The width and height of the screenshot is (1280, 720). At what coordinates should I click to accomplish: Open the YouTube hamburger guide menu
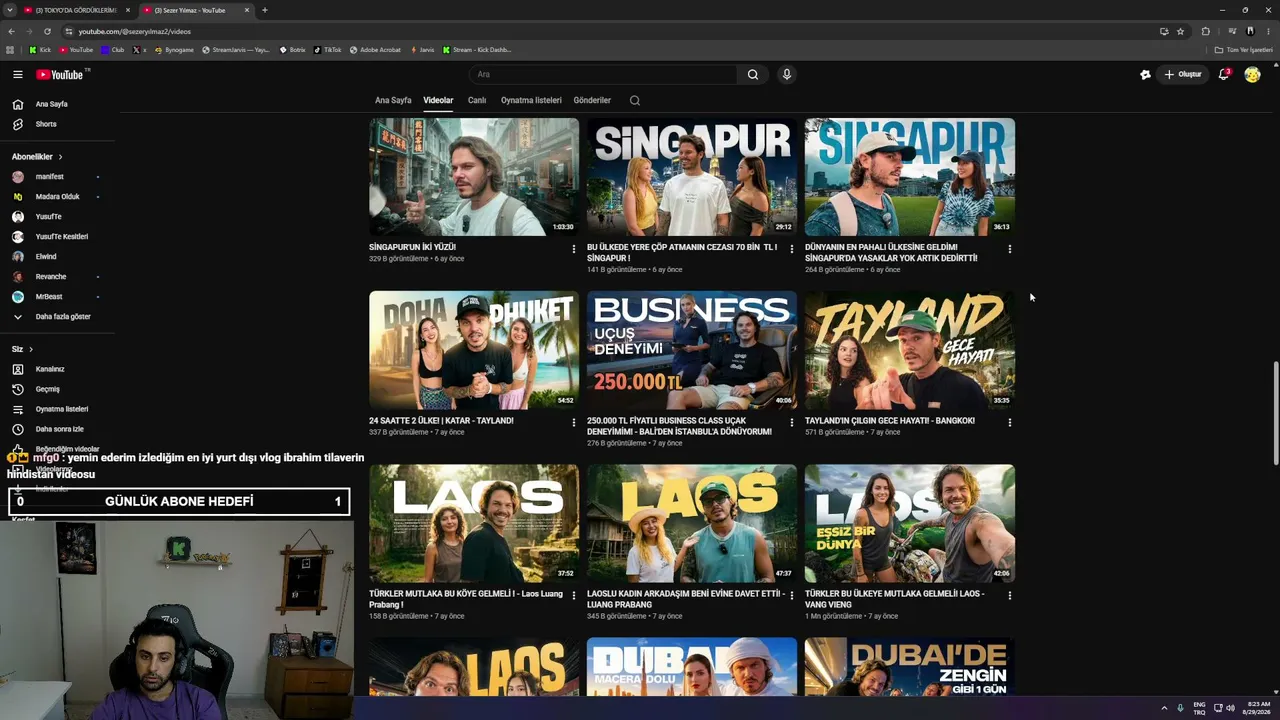pos(18,74)
